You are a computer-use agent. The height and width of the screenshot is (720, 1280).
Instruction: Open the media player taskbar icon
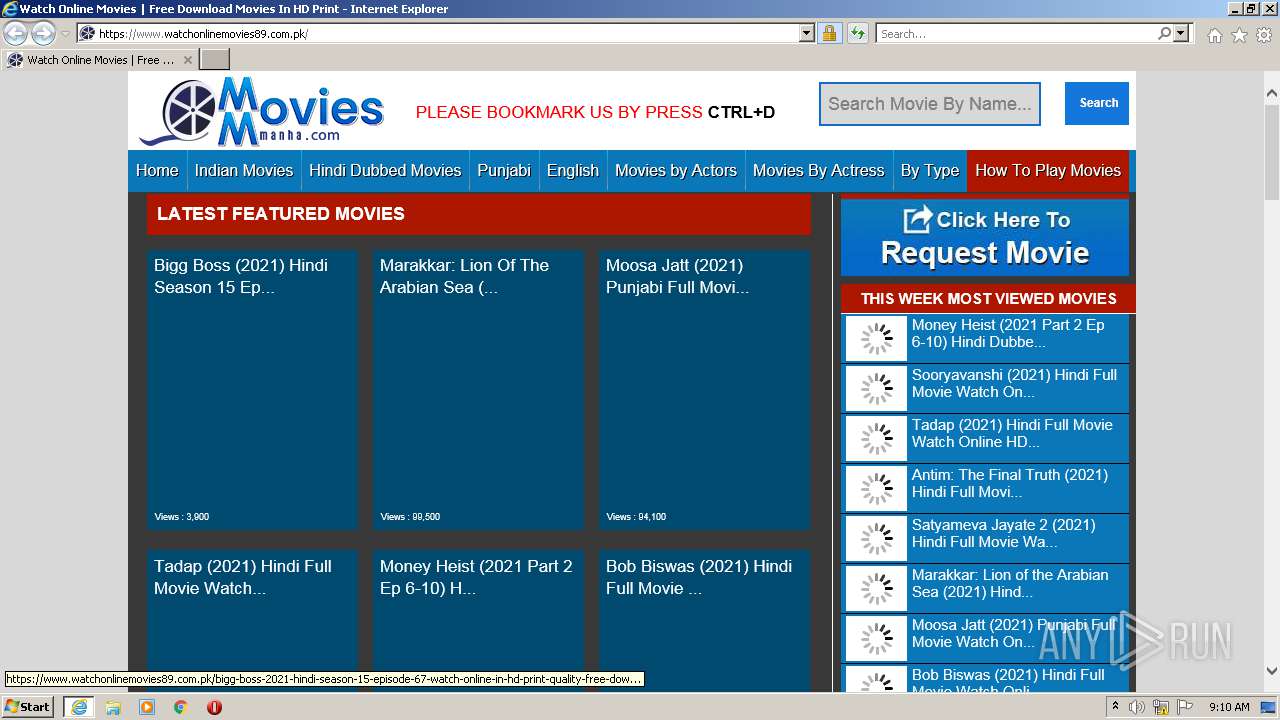click(x=147, y=707)
